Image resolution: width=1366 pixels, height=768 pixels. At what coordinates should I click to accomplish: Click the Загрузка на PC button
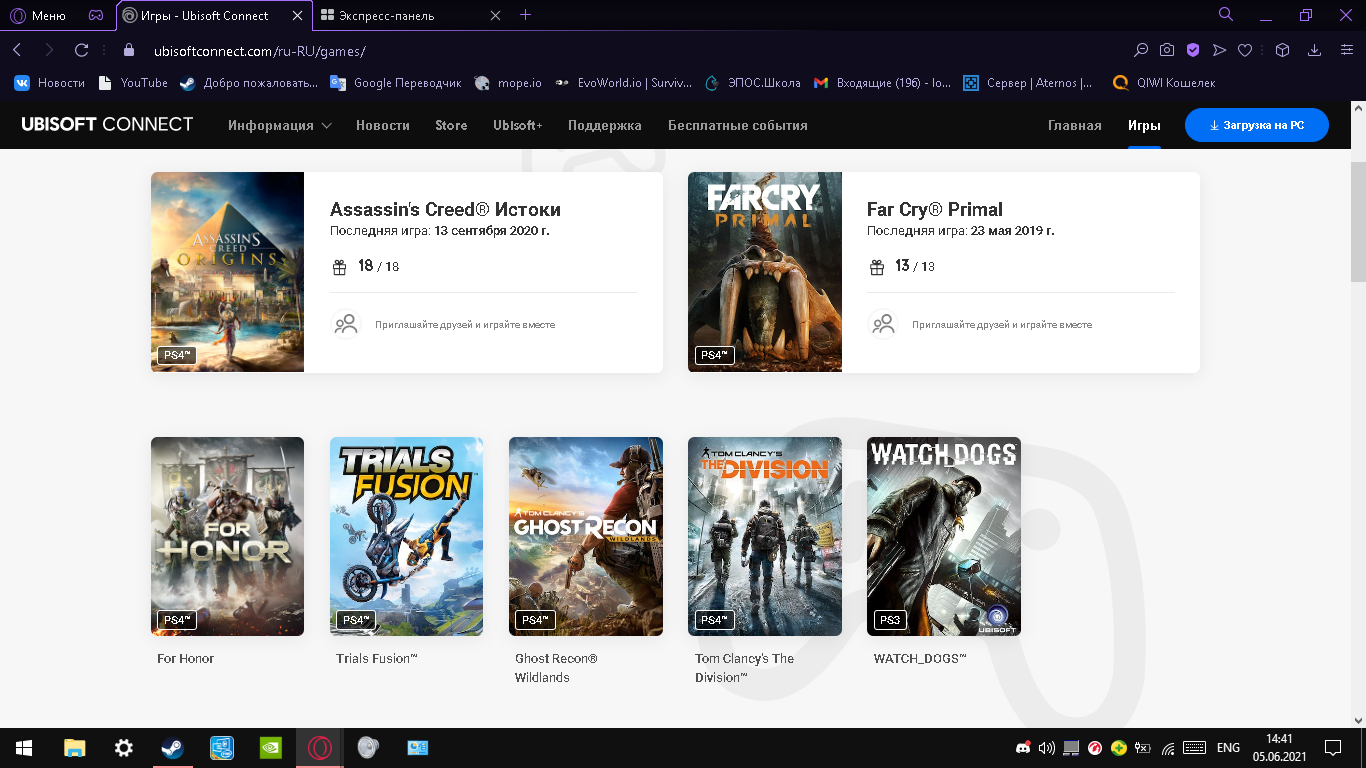click(1257, 125)
